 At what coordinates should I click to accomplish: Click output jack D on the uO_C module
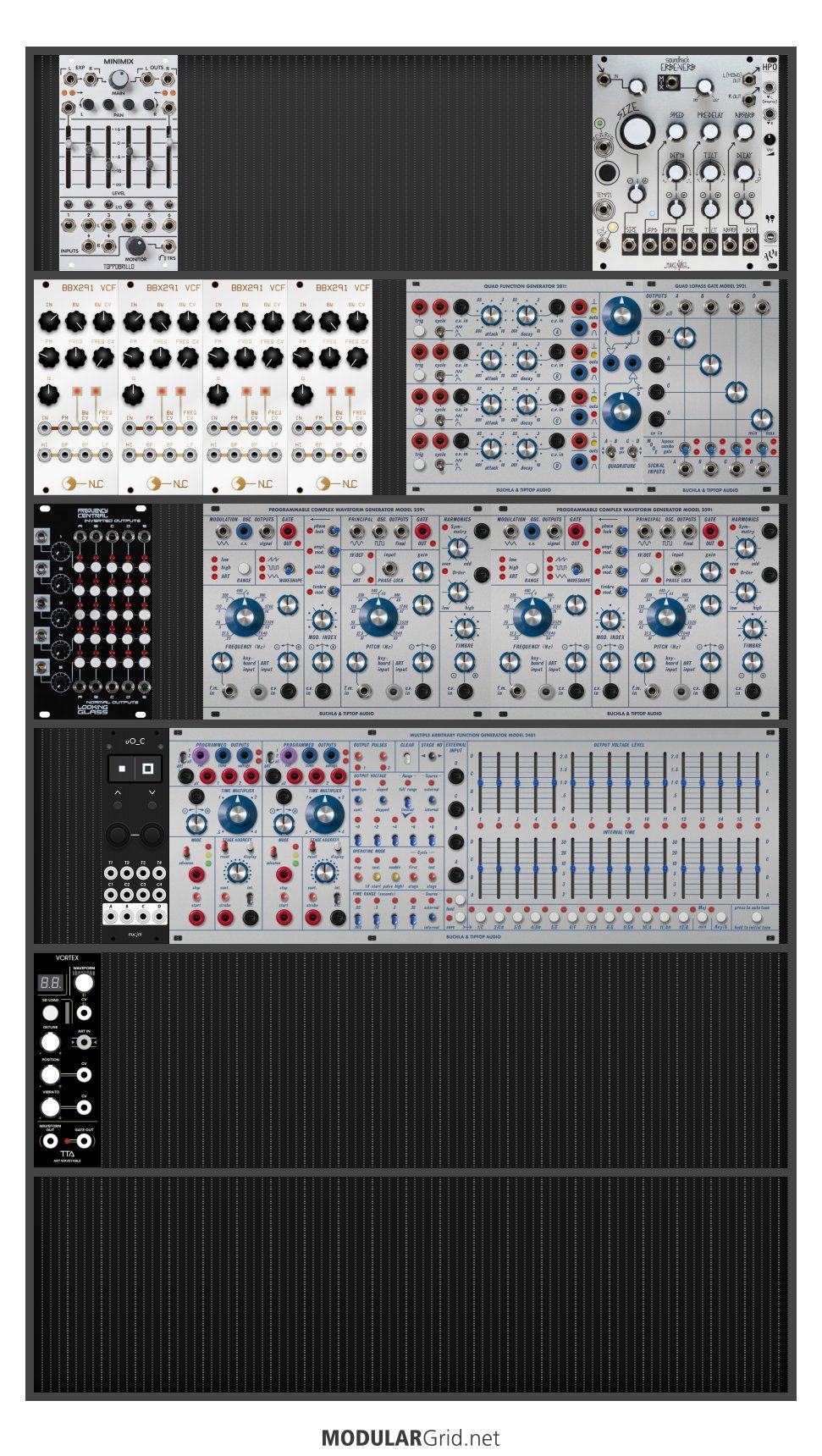click(160, 916)
